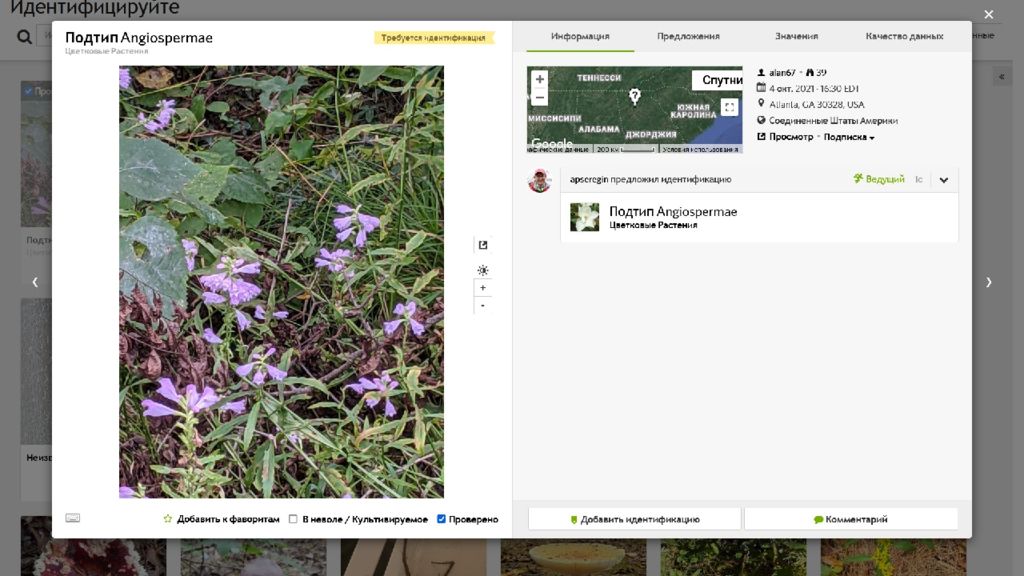The image size is (1024, 576).
Task: Click apseregin username link
Action: click(x=588, y=179)
